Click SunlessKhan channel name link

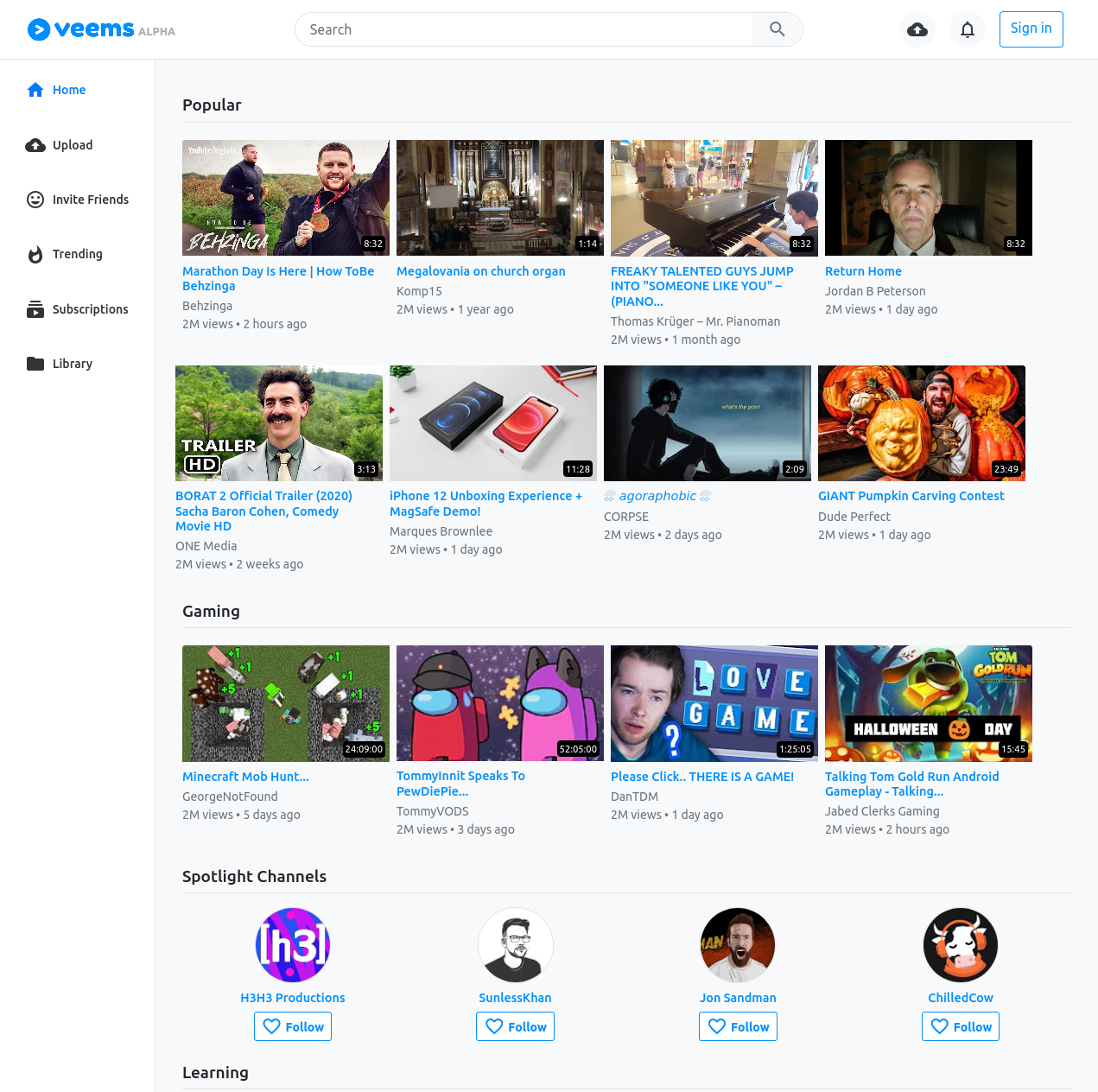(516, 998)
